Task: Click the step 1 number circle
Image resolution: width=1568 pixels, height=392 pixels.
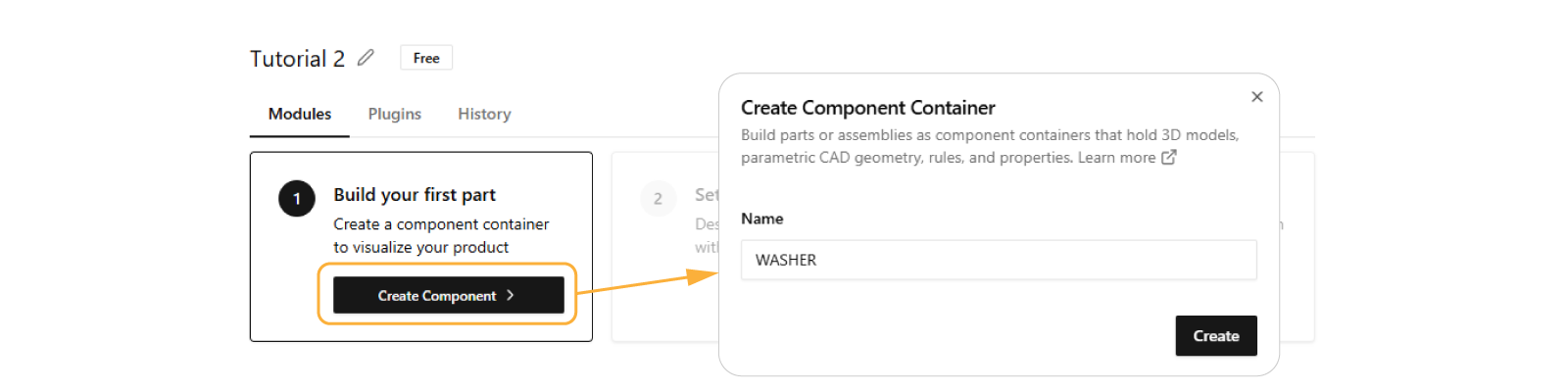Action: [x=297, y=199]
